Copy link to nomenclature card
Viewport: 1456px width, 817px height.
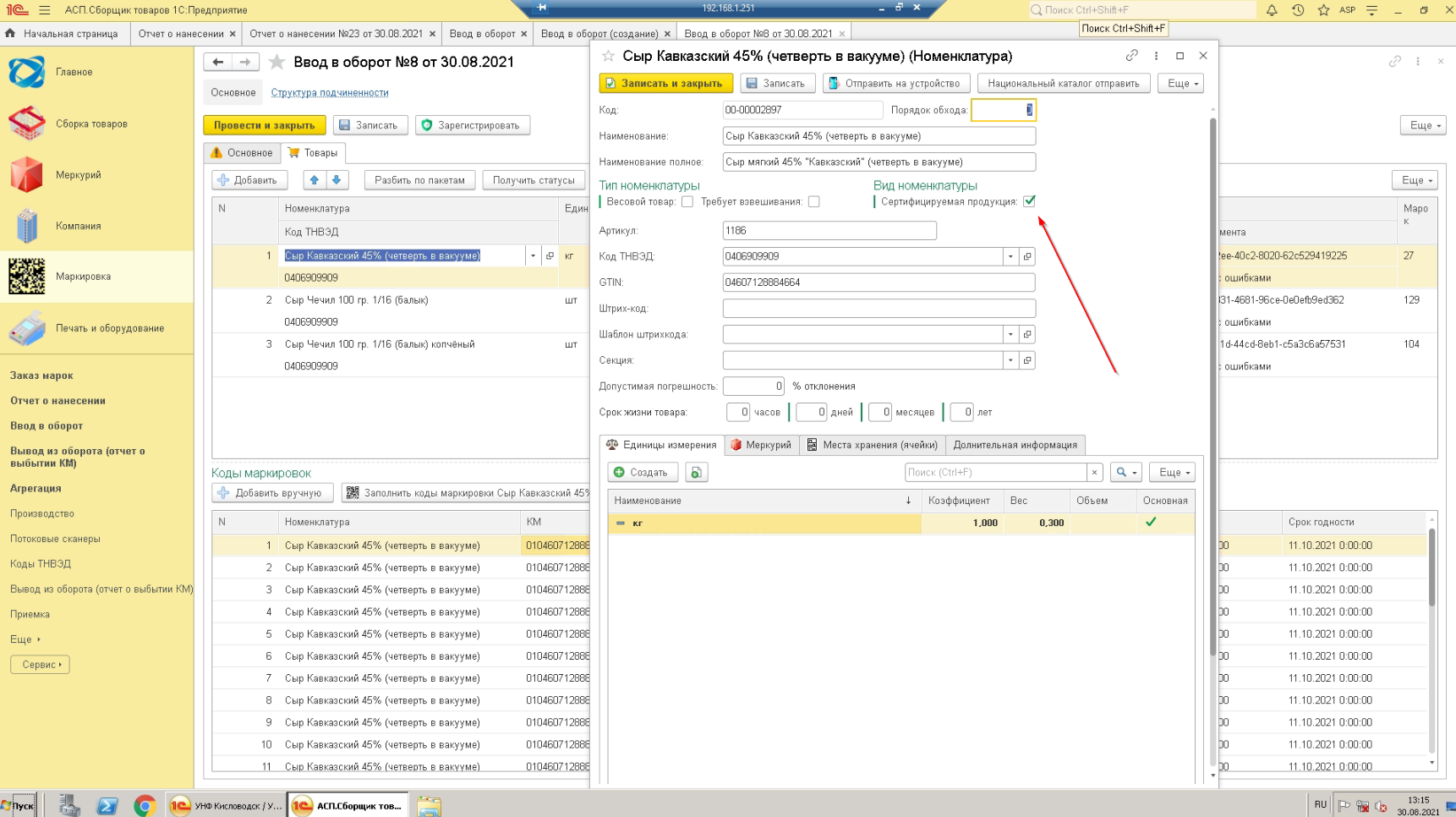[1131, 56]
